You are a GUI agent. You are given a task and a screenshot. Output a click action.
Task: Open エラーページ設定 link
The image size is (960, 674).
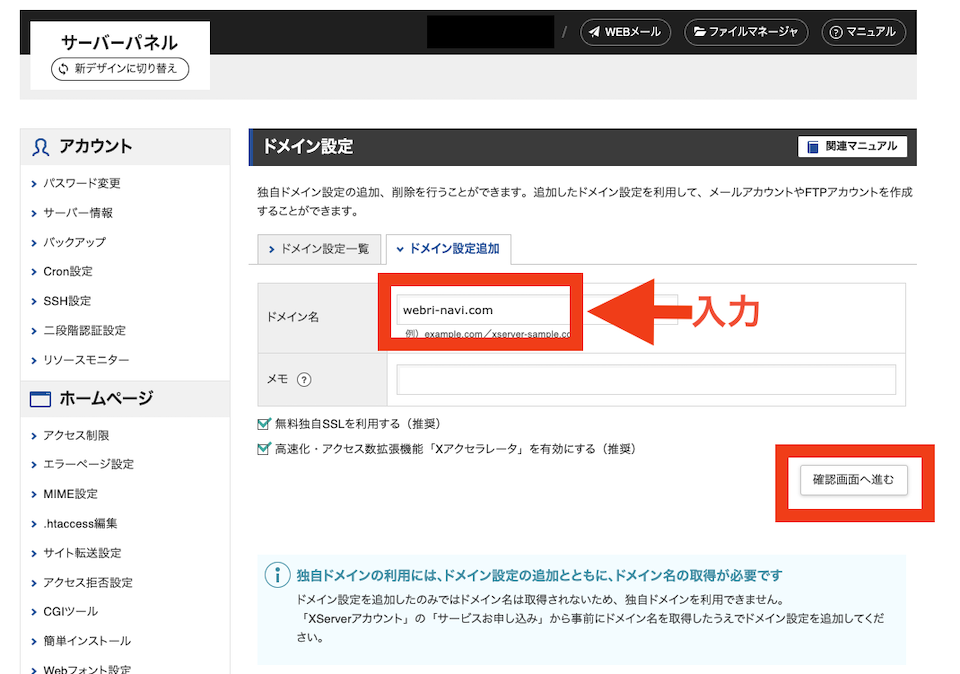click(88, 464)
